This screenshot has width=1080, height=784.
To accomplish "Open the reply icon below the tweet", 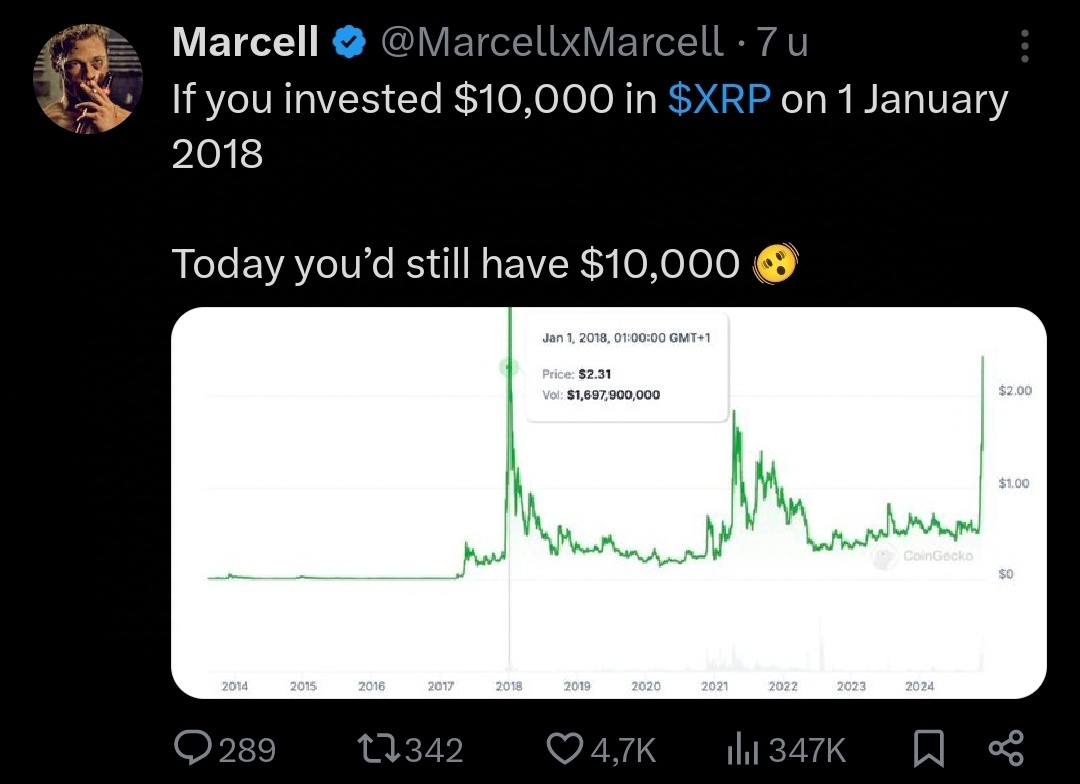I will [x=191, y=748].
